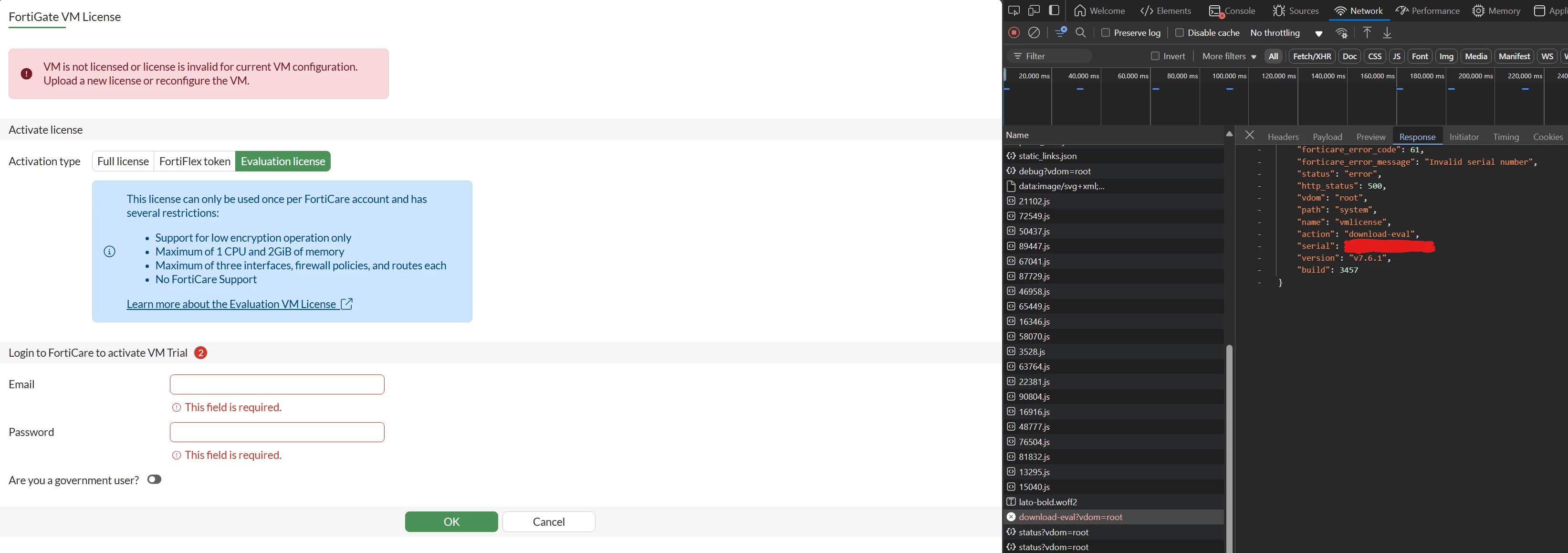The height and width of the screenshot is (553, 1568).
Task: Open the Timing tab
Action: (1505, 137)
